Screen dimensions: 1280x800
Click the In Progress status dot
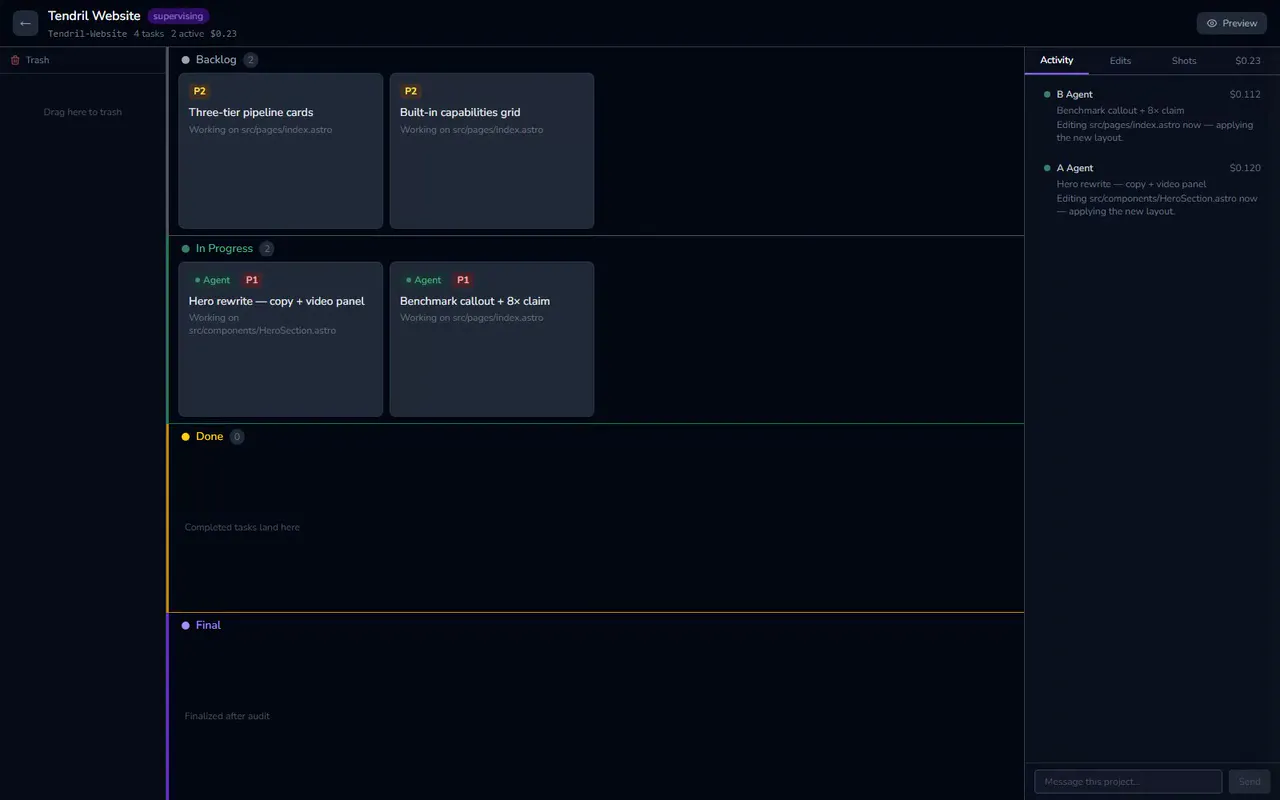pos(186,249)
